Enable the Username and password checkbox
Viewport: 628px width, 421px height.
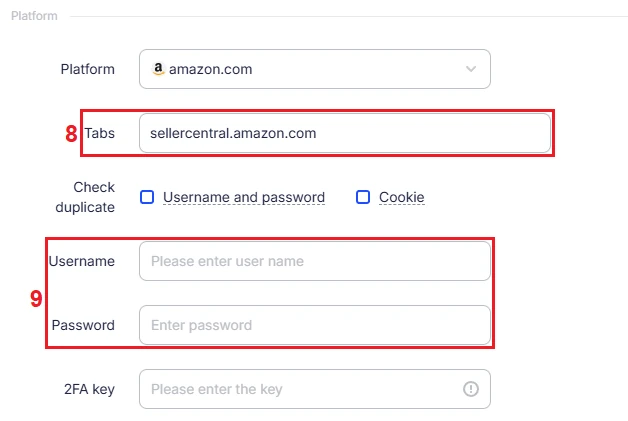pyautogui.click(x=147, y=197)
